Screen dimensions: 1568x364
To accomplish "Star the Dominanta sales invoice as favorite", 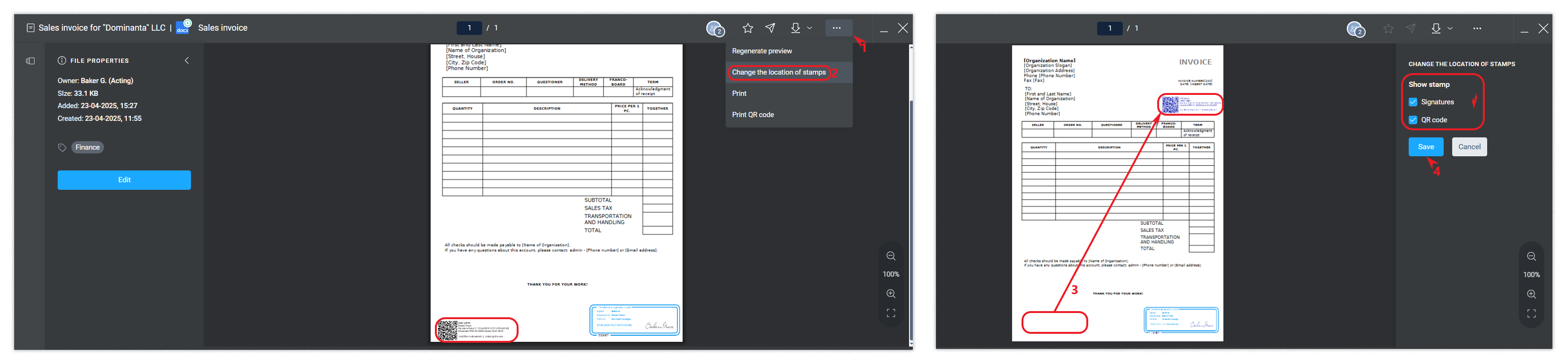I will [747, 28].
